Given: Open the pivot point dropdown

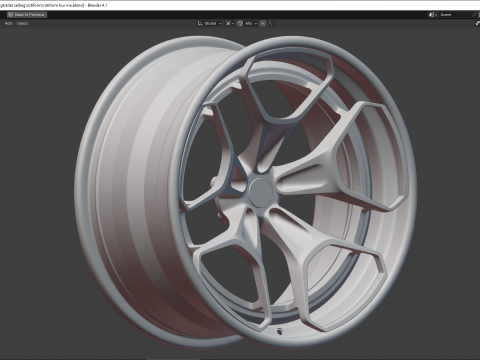Looking at the screenshot, I should [x=230, y=23].
